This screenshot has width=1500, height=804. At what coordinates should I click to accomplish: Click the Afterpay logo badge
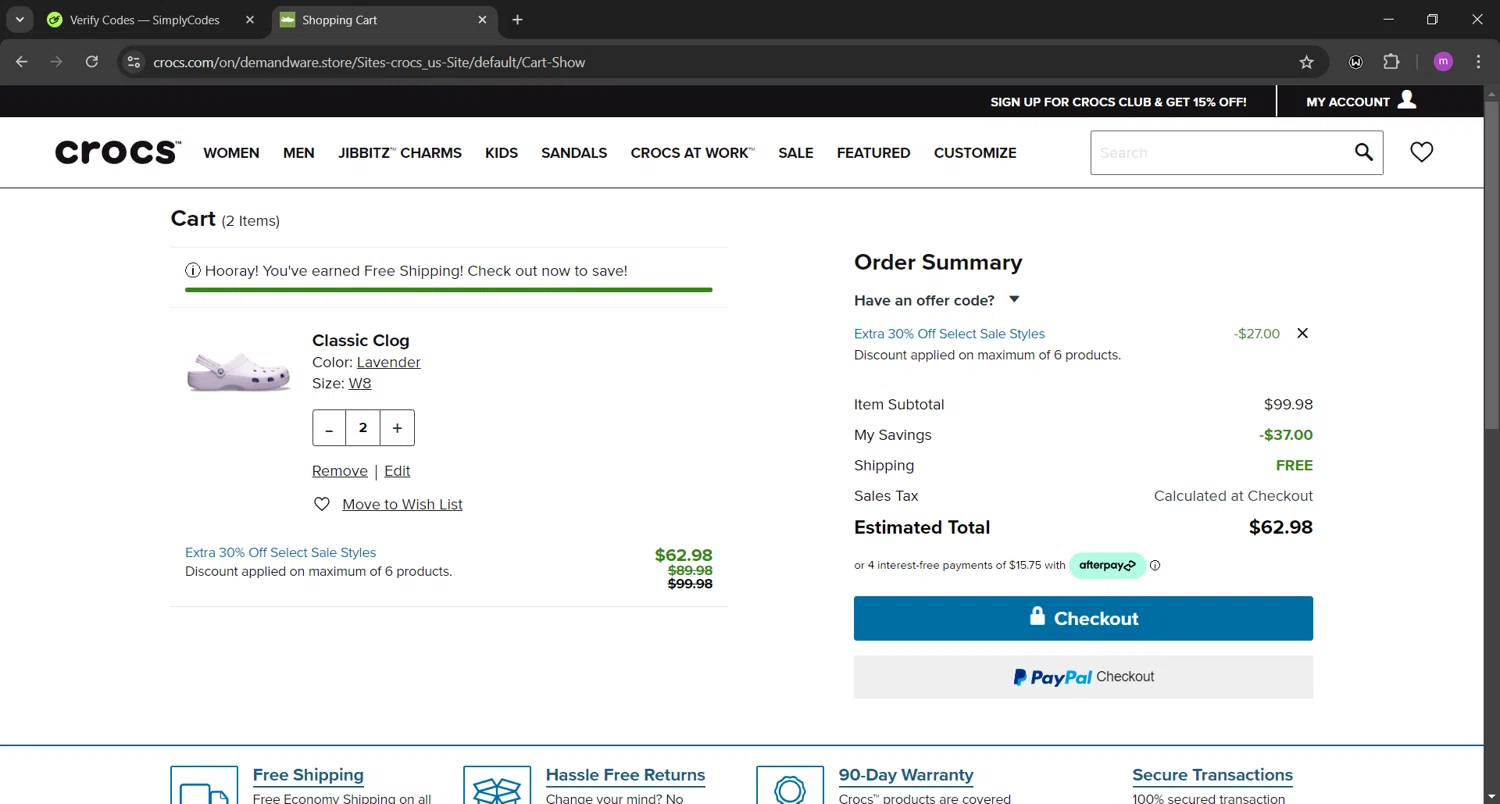1107,566
